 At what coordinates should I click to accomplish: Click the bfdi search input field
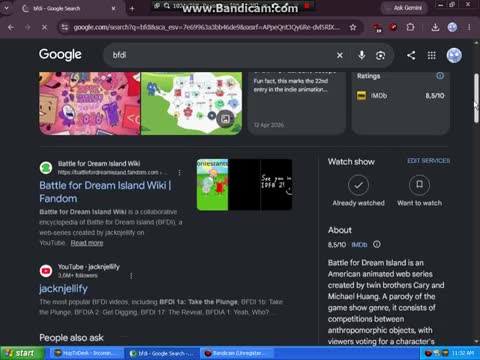220,55
